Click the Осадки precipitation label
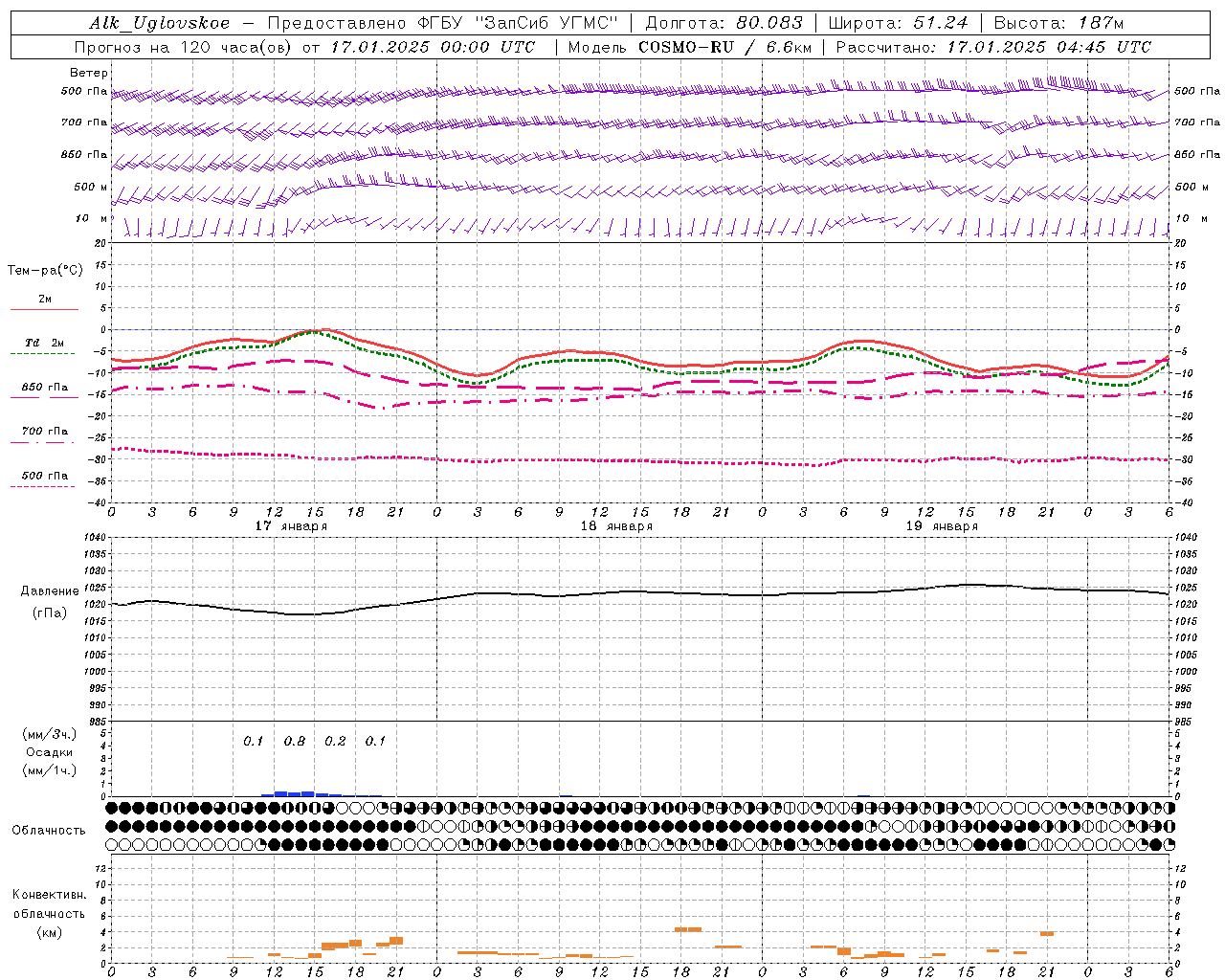 (49, 752)
